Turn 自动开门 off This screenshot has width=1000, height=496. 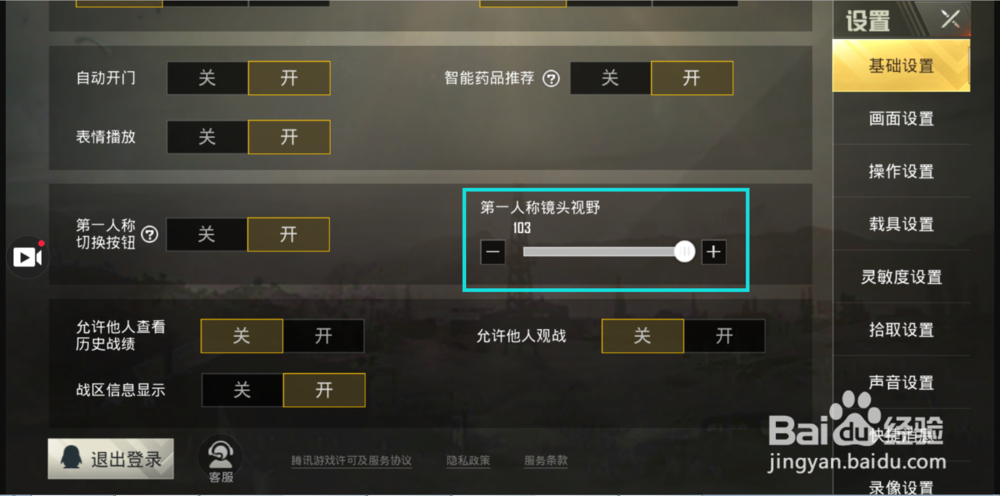207,78
